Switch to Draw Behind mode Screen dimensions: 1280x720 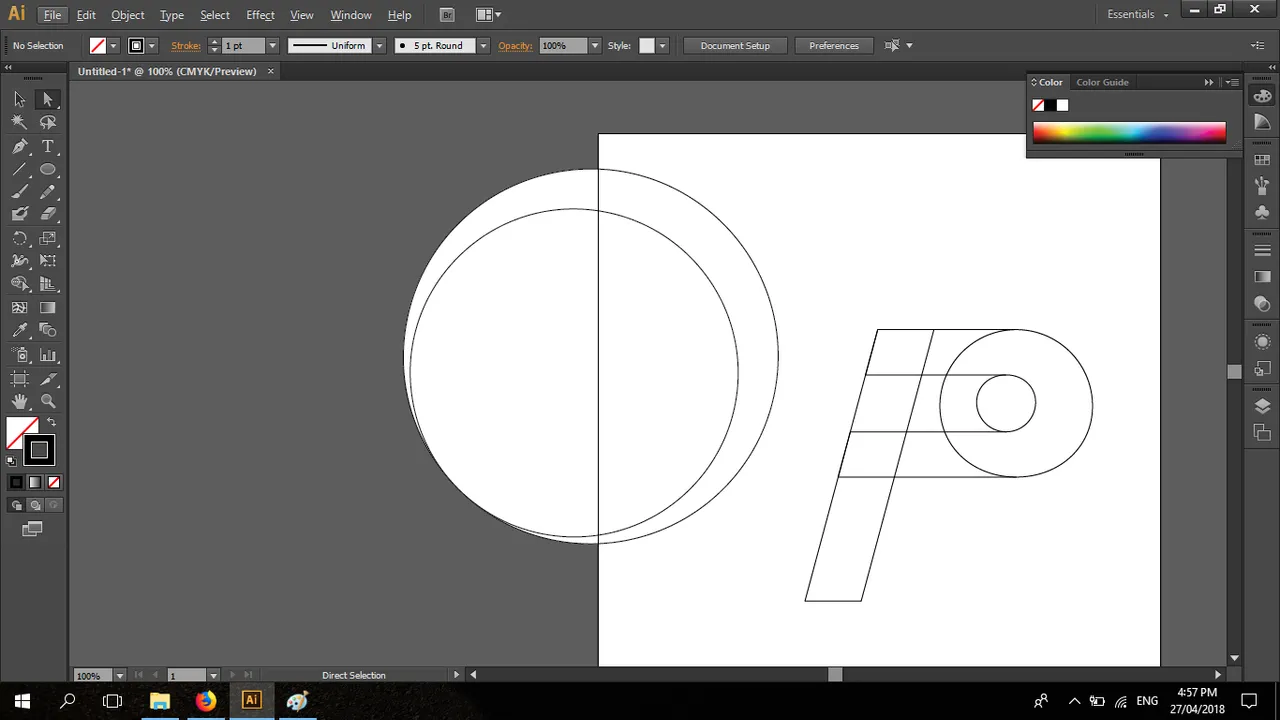(35, 505)
